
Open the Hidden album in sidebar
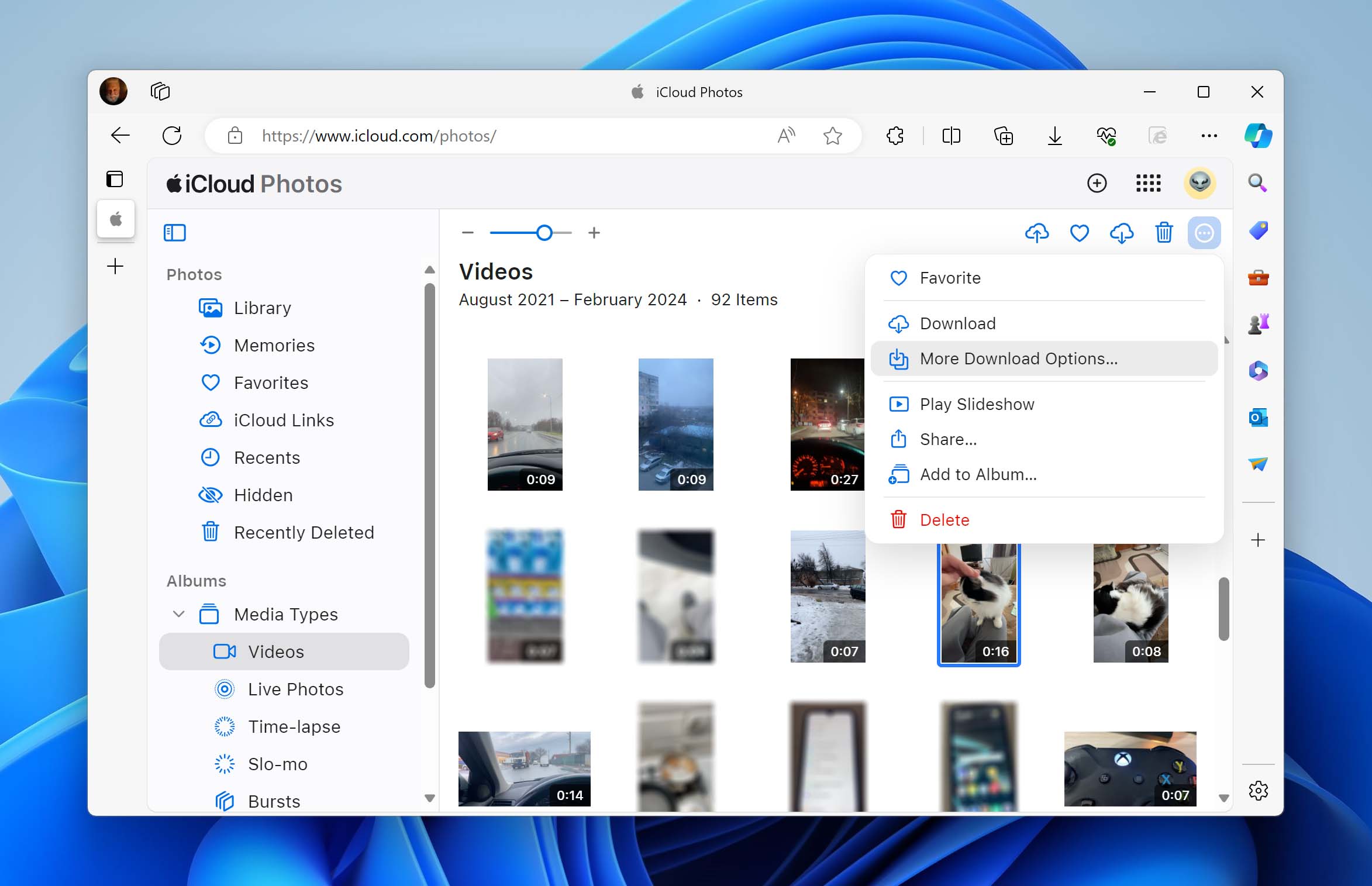284,495
